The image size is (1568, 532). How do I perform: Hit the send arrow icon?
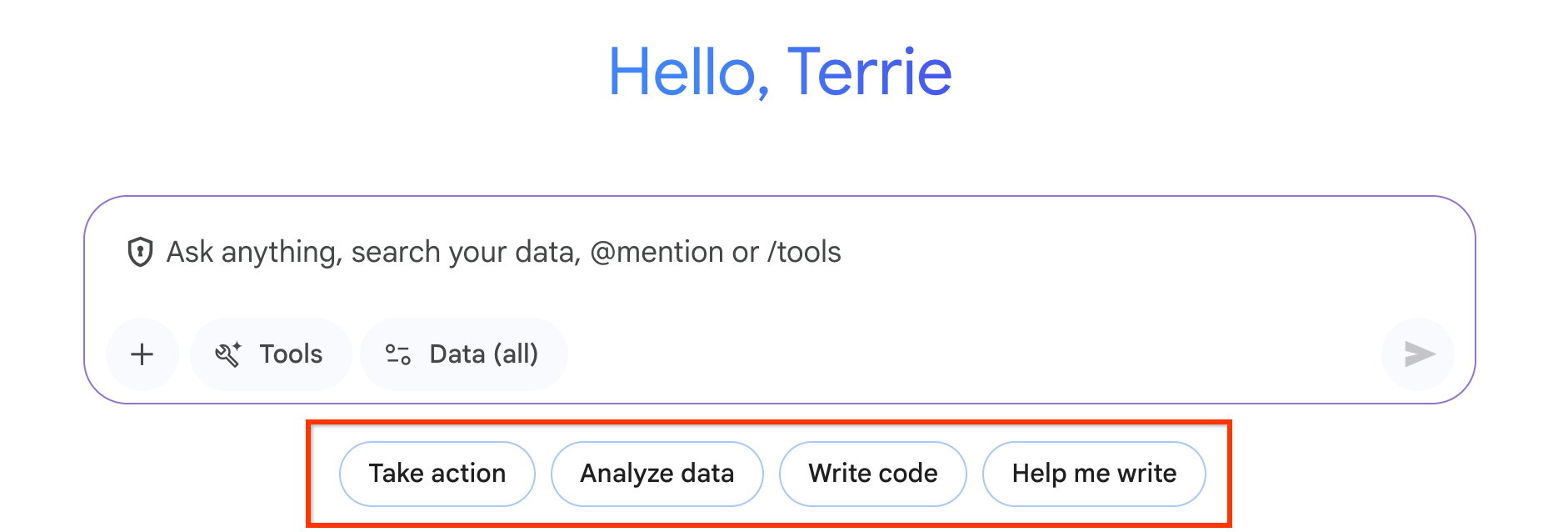pos(1418,354)
